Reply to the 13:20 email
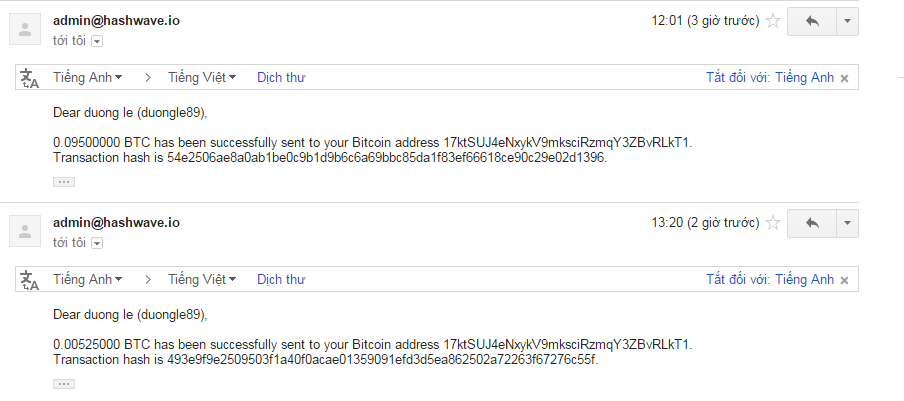The image size is (904, 401). tap(811, 222)
